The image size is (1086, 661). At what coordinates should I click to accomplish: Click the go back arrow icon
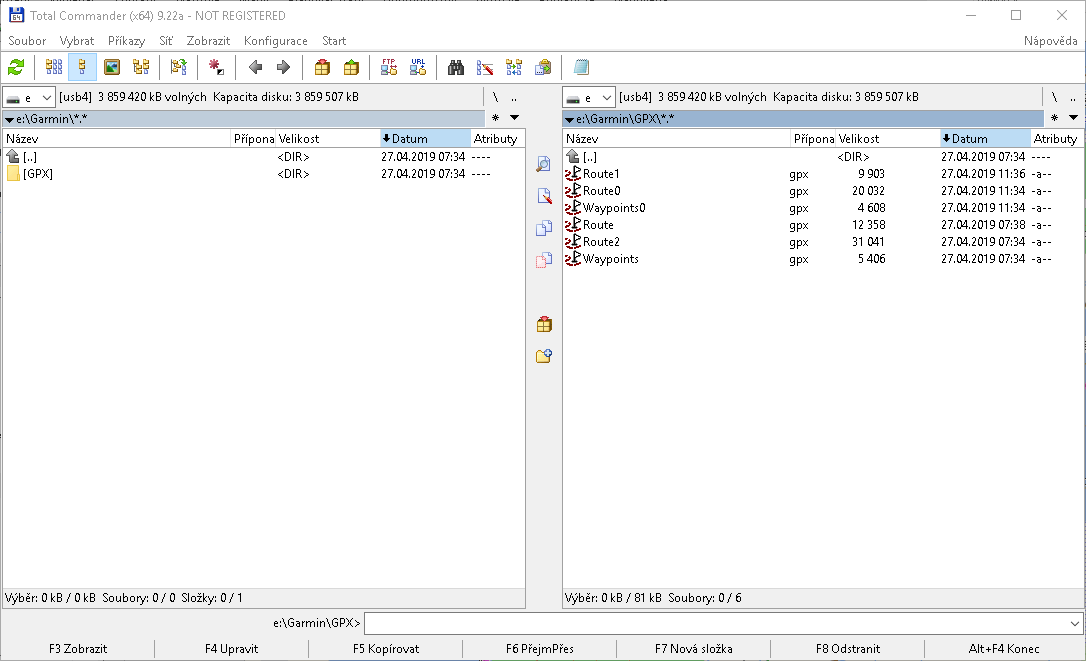point(255,67)
